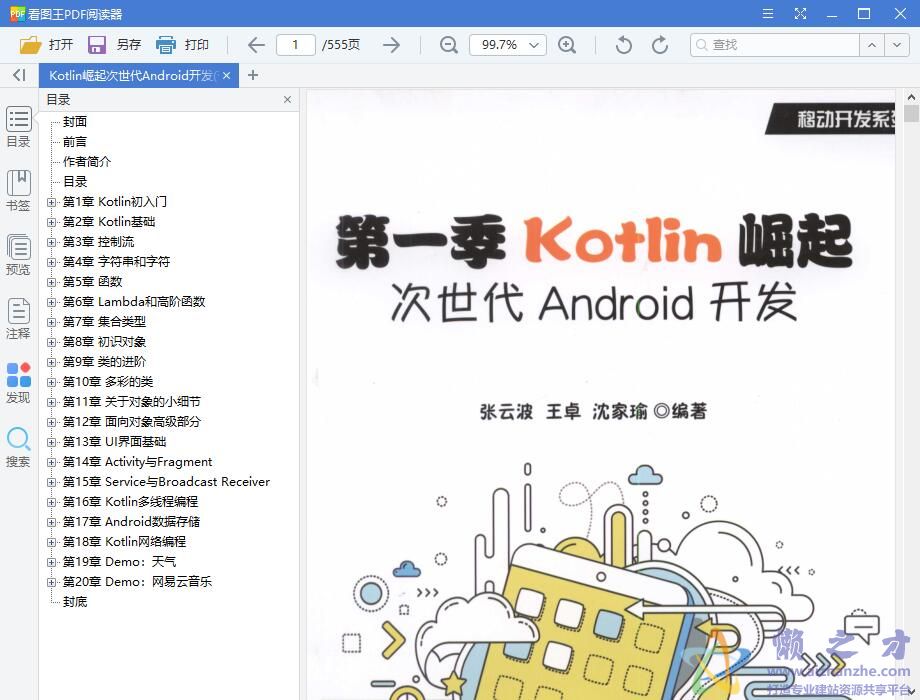Expand 第8章 初识对象
Viewport: 920px width, 700px height.
52,342
